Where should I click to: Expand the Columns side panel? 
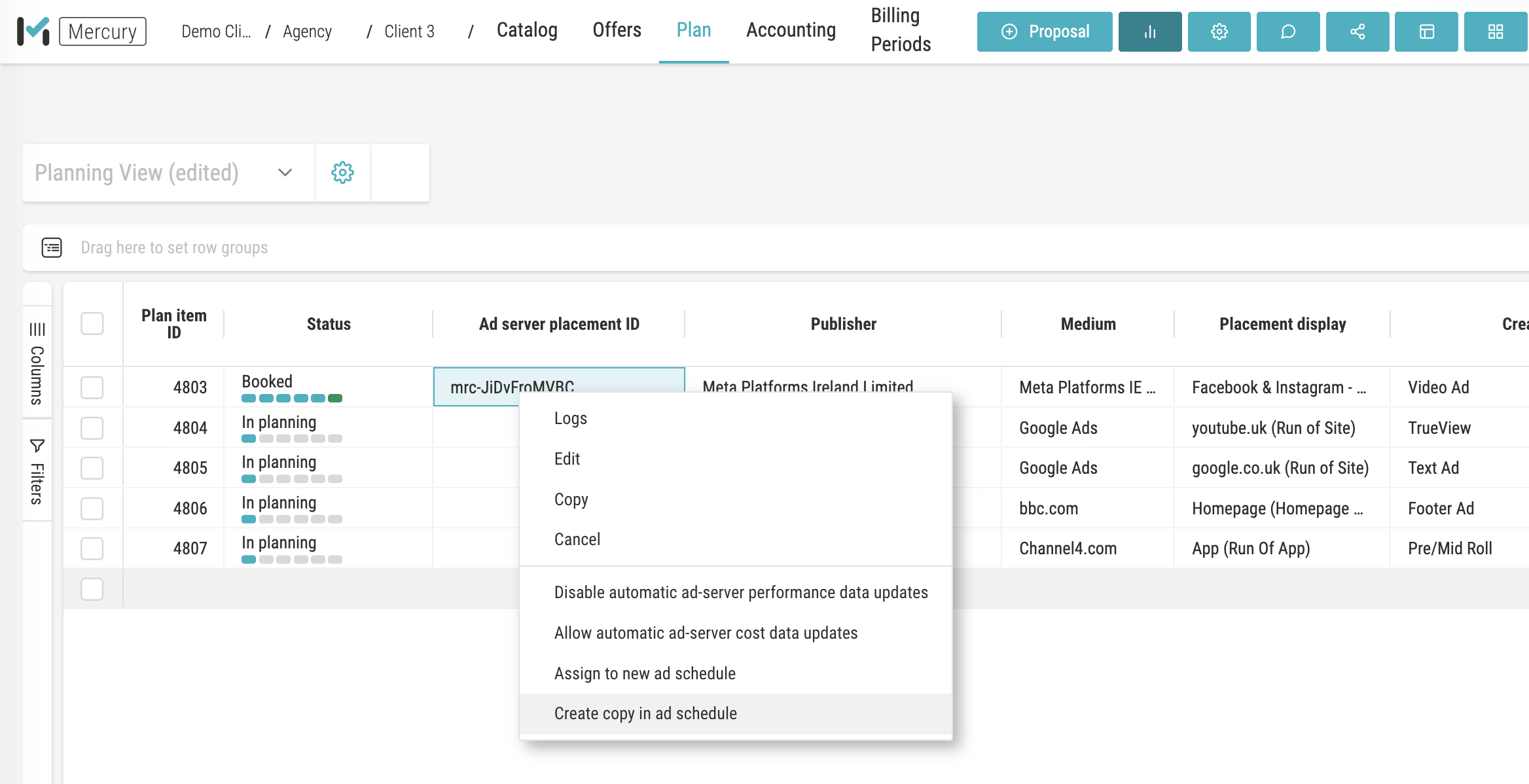tap(37, 363)
